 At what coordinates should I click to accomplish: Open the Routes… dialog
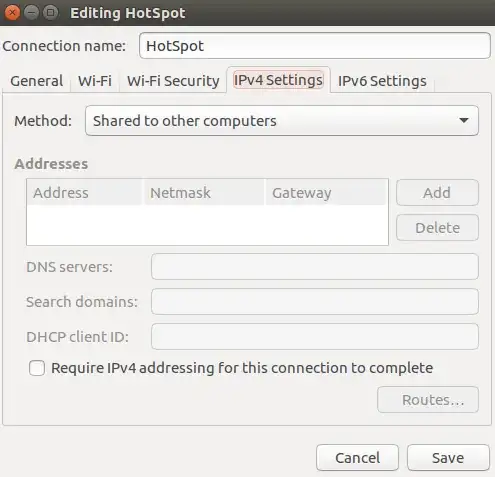[428, 400]
